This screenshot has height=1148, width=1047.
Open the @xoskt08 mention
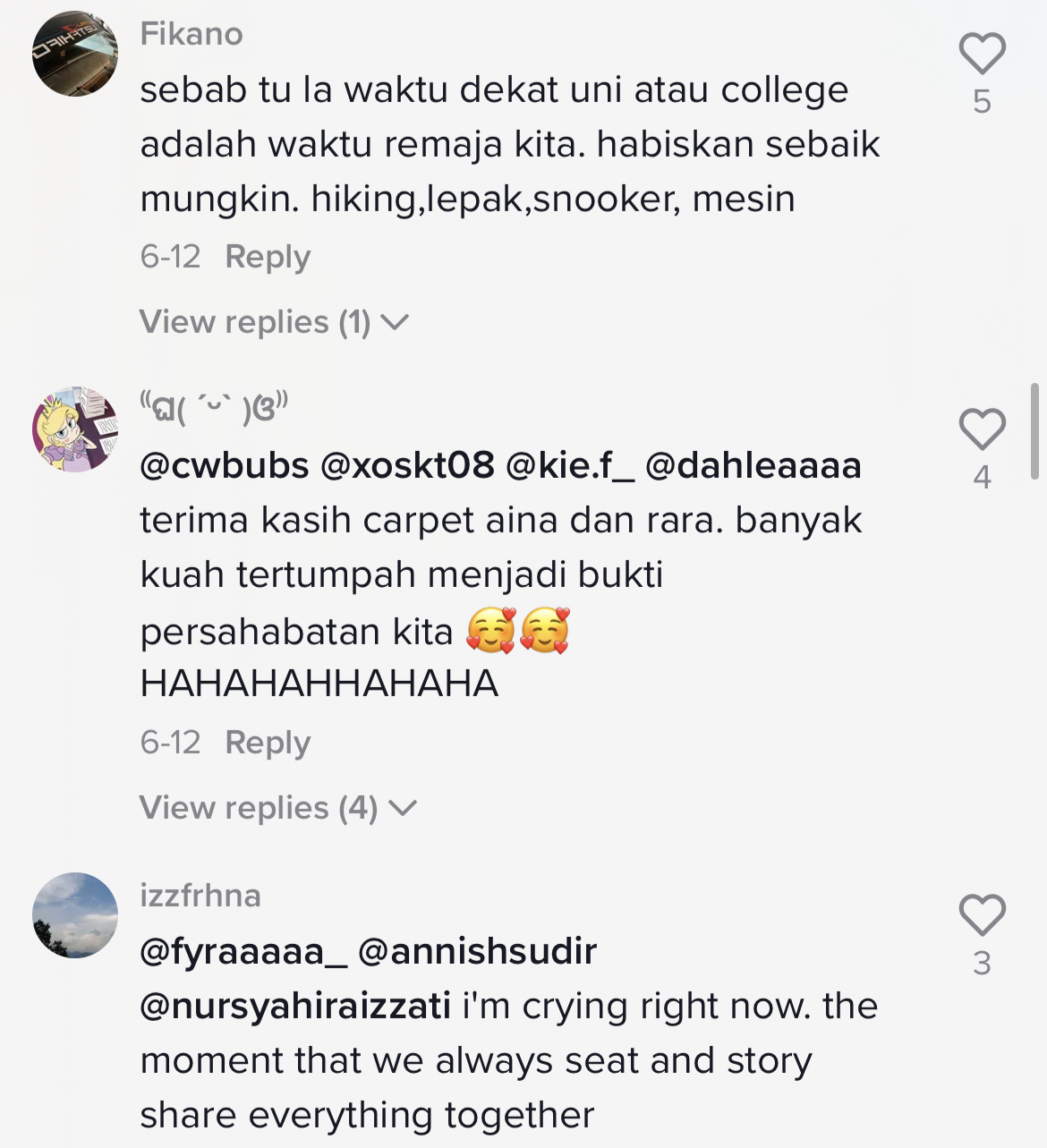point(407,465)
